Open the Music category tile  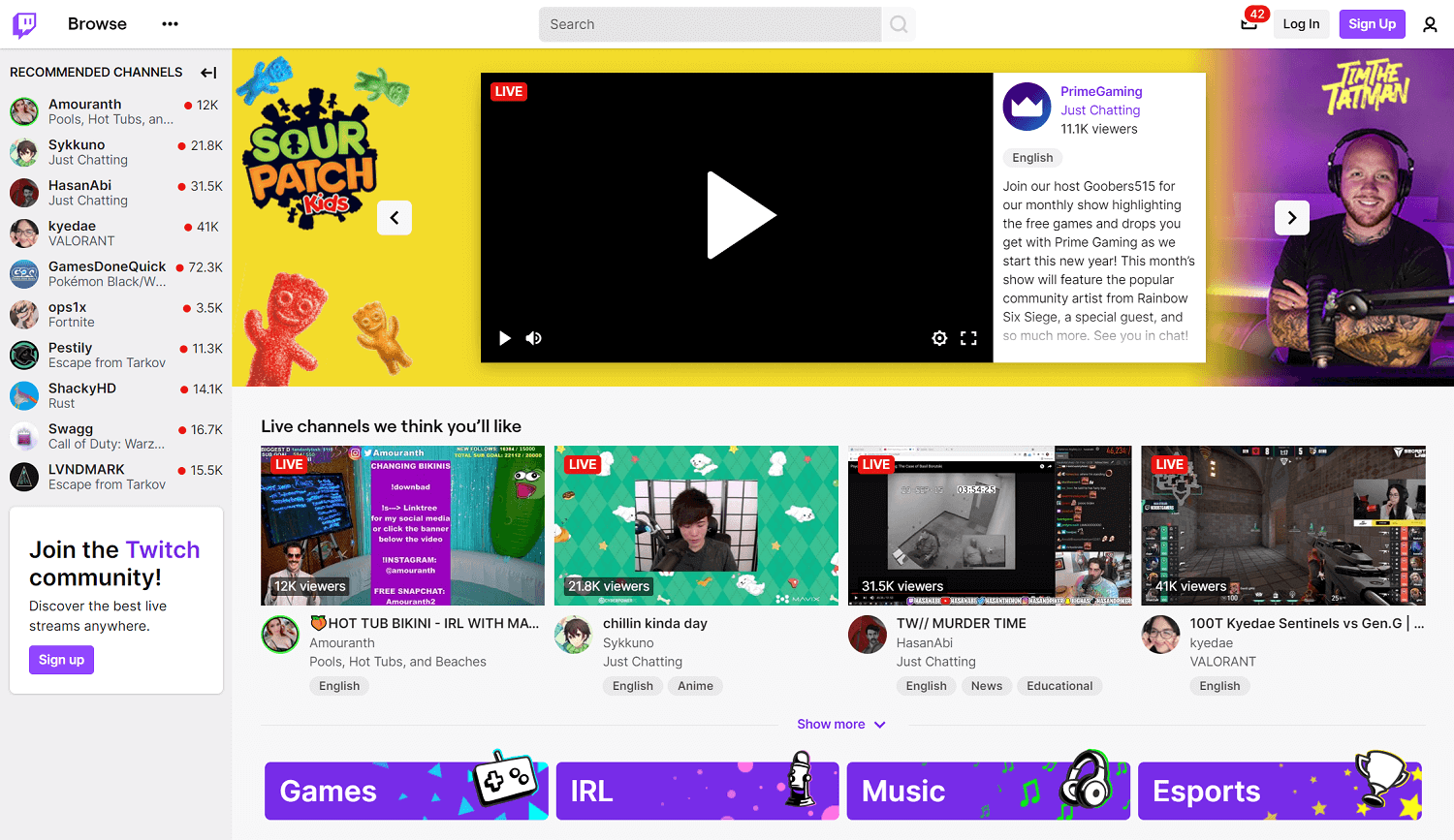[989, 791]
